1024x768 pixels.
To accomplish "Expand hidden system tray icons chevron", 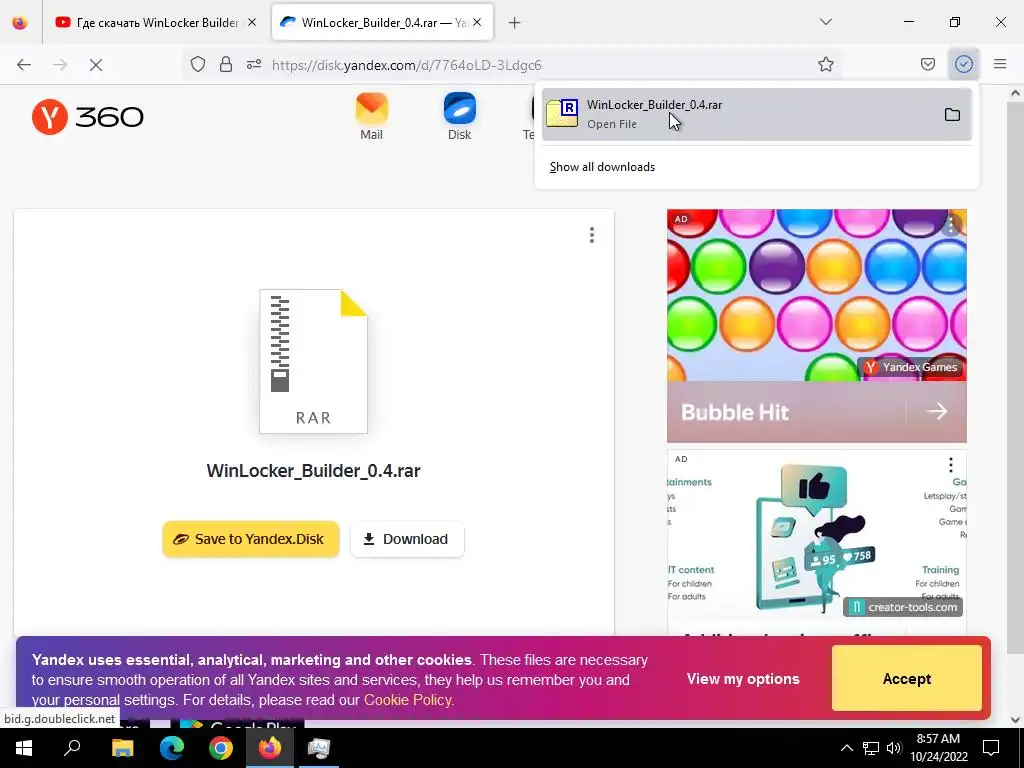I will tap(846, 748).
